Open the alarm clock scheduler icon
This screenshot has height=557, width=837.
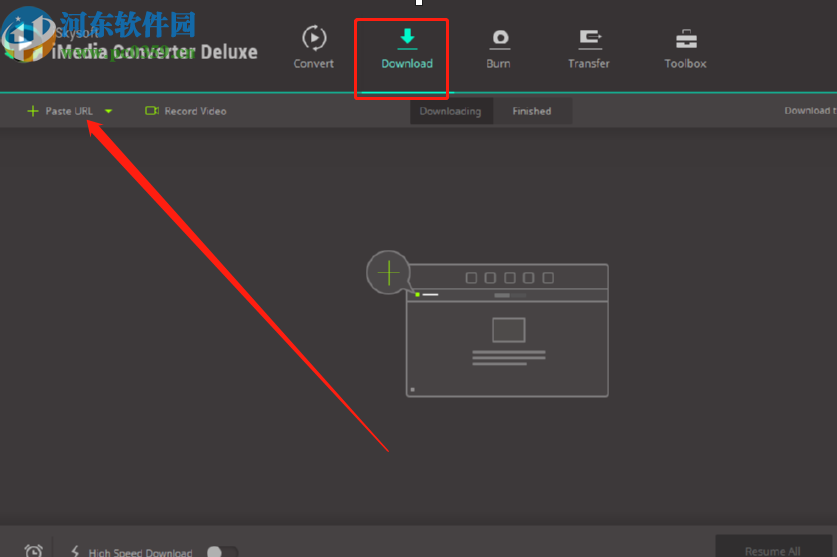(x=34, y=551)
